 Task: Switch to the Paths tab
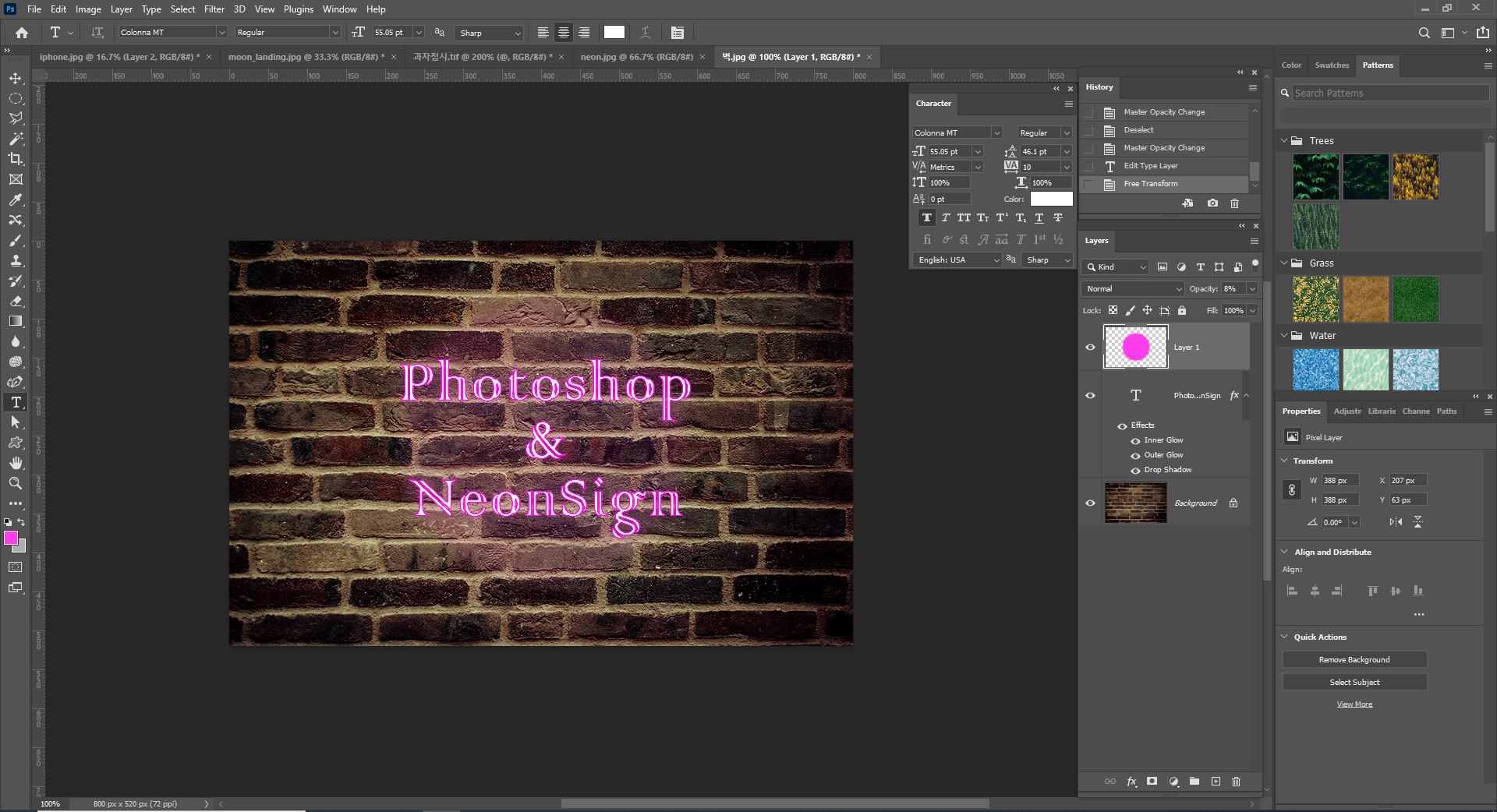(1446, 411)
